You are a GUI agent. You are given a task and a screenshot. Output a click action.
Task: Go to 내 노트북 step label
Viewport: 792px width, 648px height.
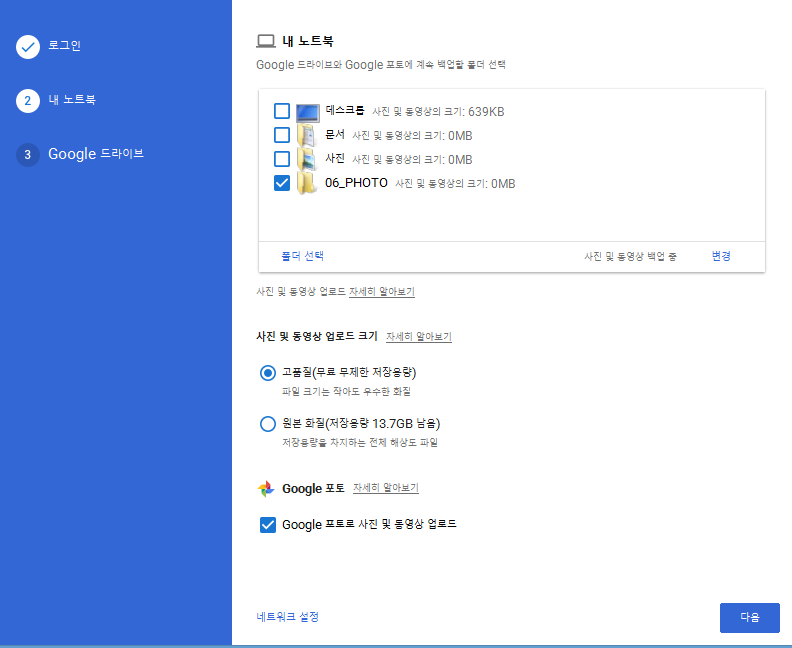click(x=72, y=99)
